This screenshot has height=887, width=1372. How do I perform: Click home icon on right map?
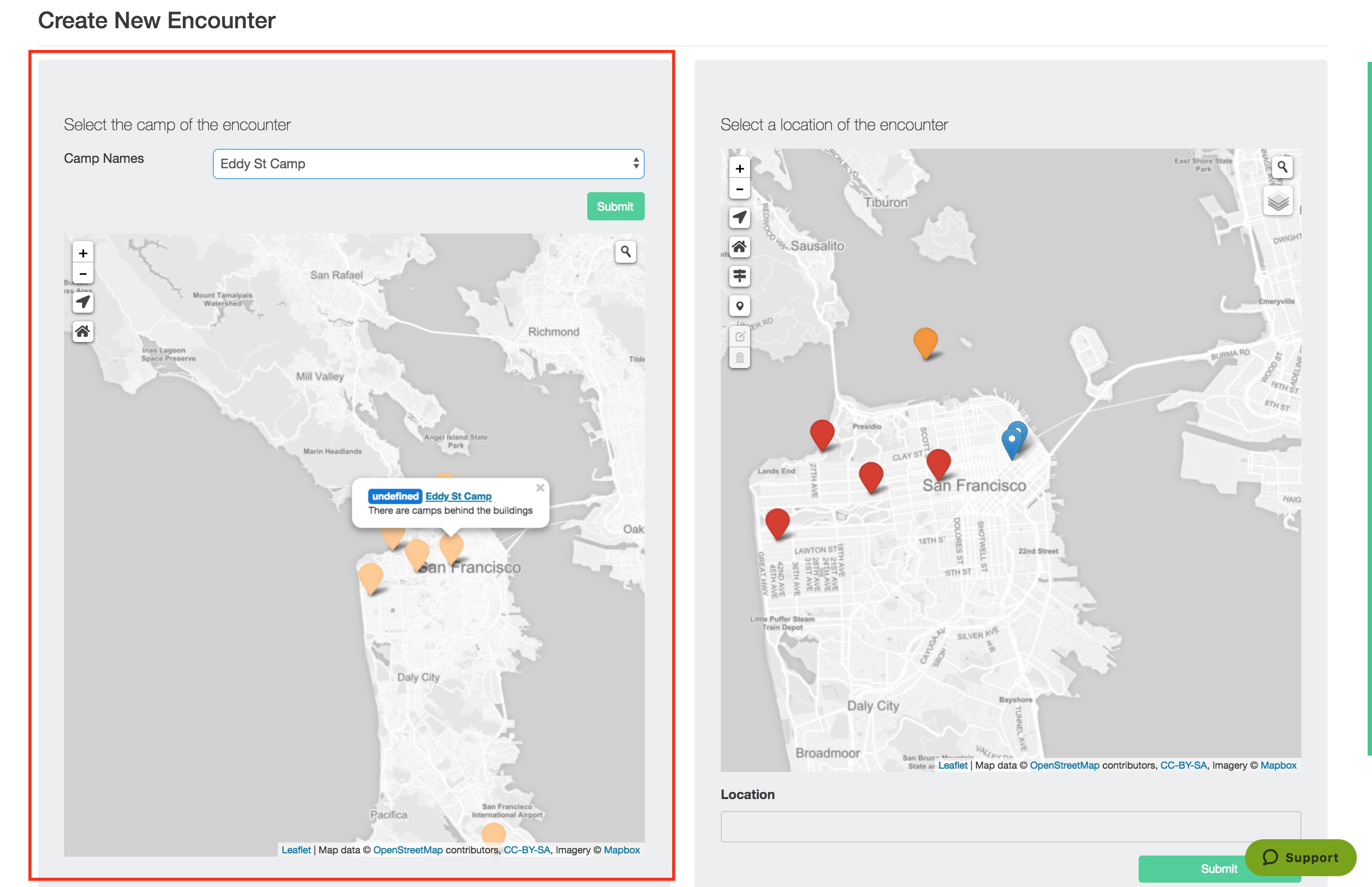pos(739,246)
